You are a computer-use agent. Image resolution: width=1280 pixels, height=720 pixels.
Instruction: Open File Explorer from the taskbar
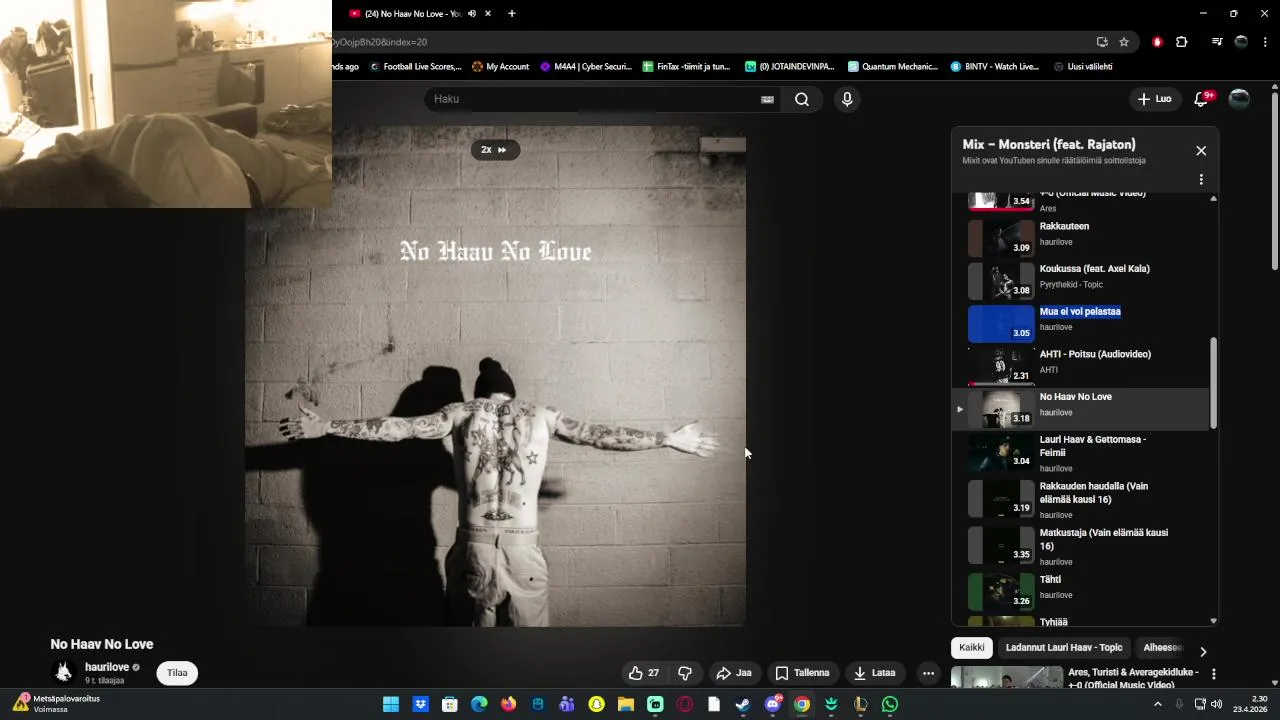click(x=626, y=704)
